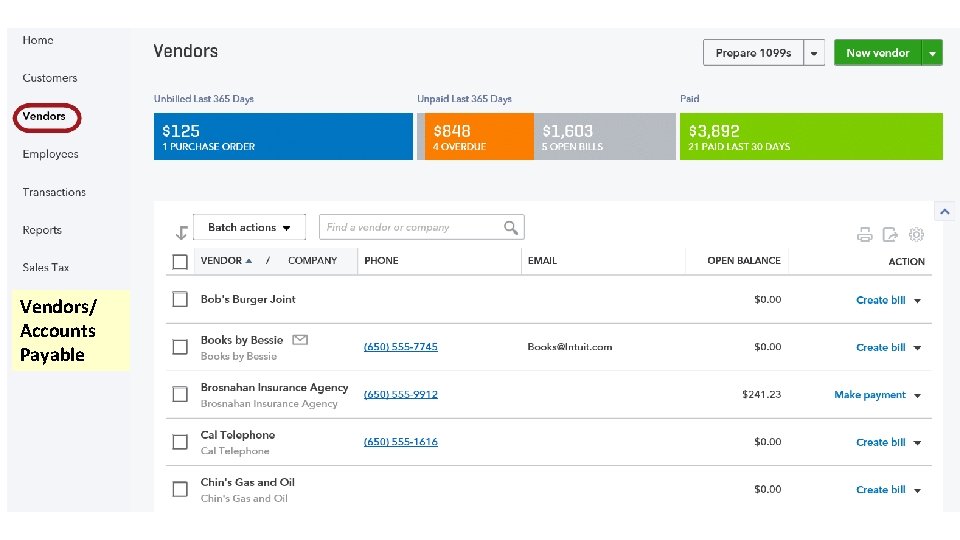Open the table settings gear icon
Viewport: 960px width, 540px height.
click(x=916, y=235)
